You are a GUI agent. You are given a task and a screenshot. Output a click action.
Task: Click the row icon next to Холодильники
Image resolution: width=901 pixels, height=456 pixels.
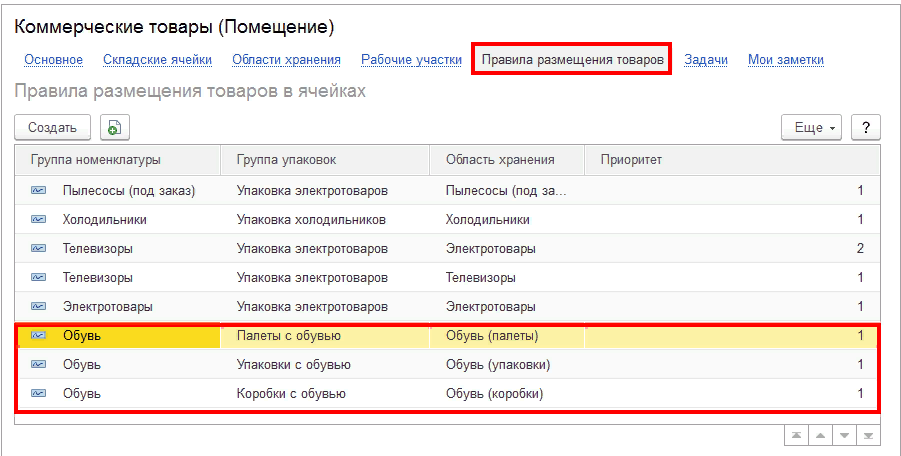(39, 219)
